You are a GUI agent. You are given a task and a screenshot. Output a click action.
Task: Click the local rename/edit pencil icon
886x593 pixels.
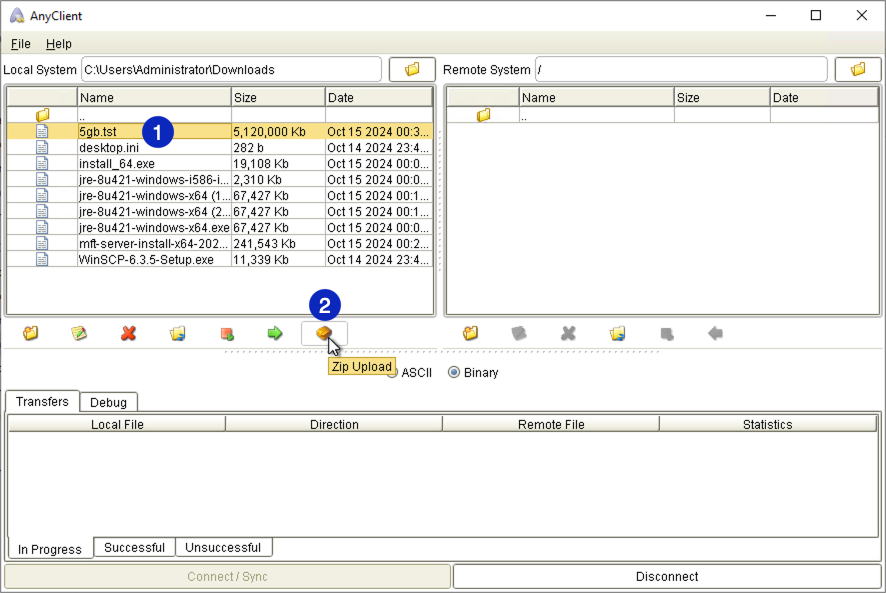tap(79, 333)
